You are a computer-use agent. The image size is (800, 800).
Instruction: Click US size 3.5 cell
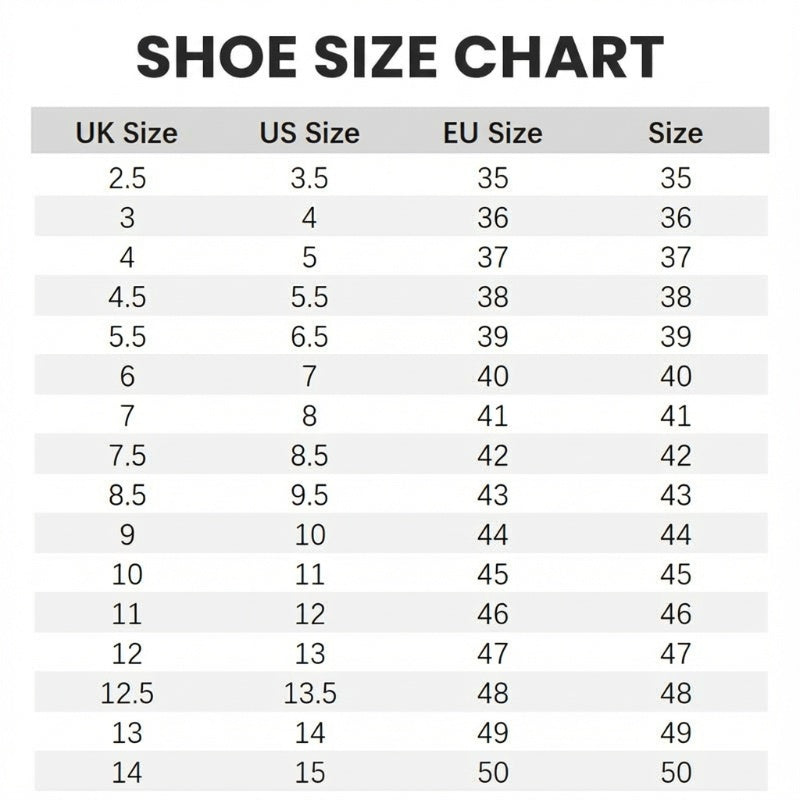pos(309,178)
